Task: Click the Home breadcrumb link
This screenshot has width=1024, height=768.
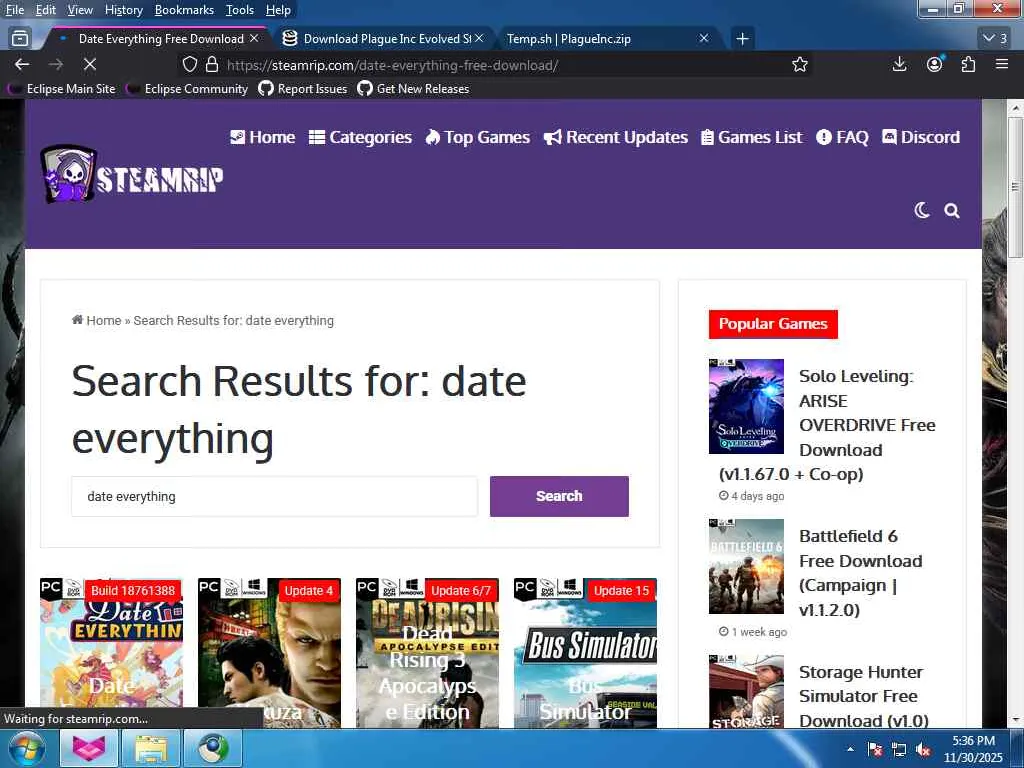Action: [97, 321]
